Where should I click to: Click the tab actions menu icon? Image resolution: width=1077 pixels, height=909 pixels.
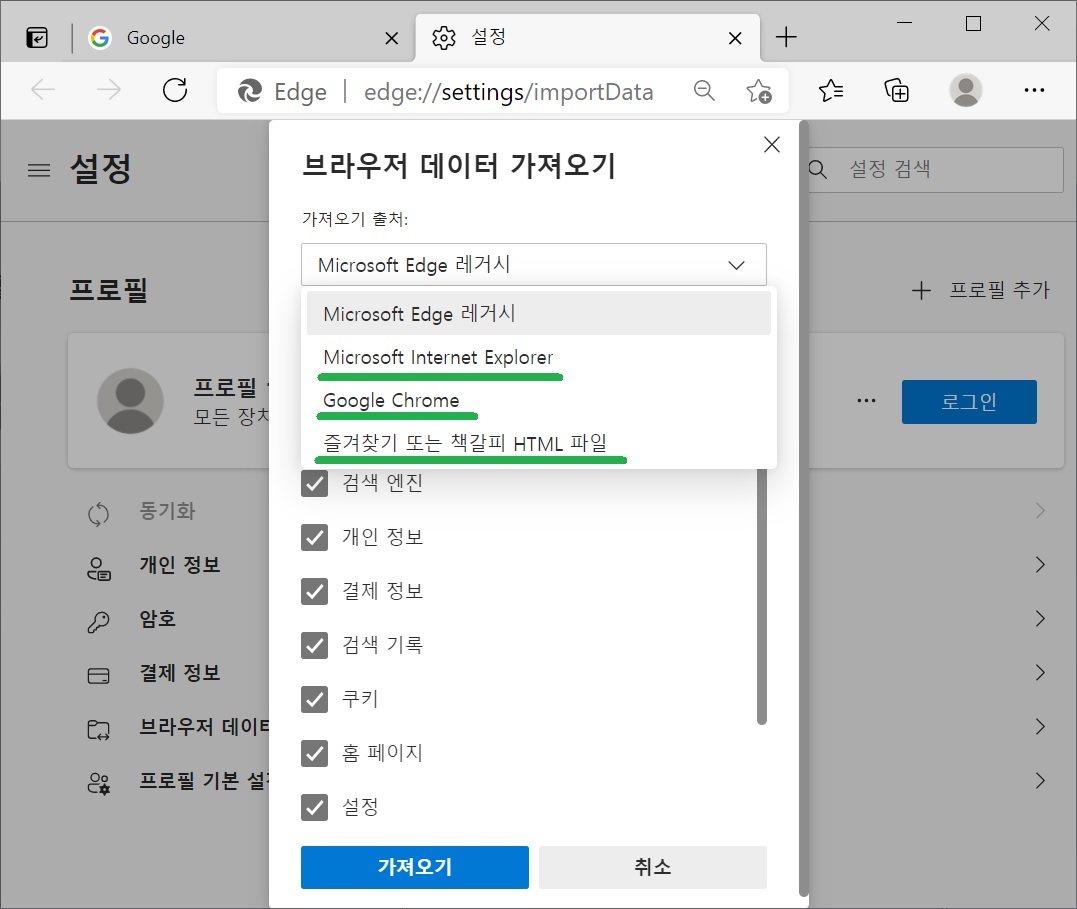[x=37, y=37]
